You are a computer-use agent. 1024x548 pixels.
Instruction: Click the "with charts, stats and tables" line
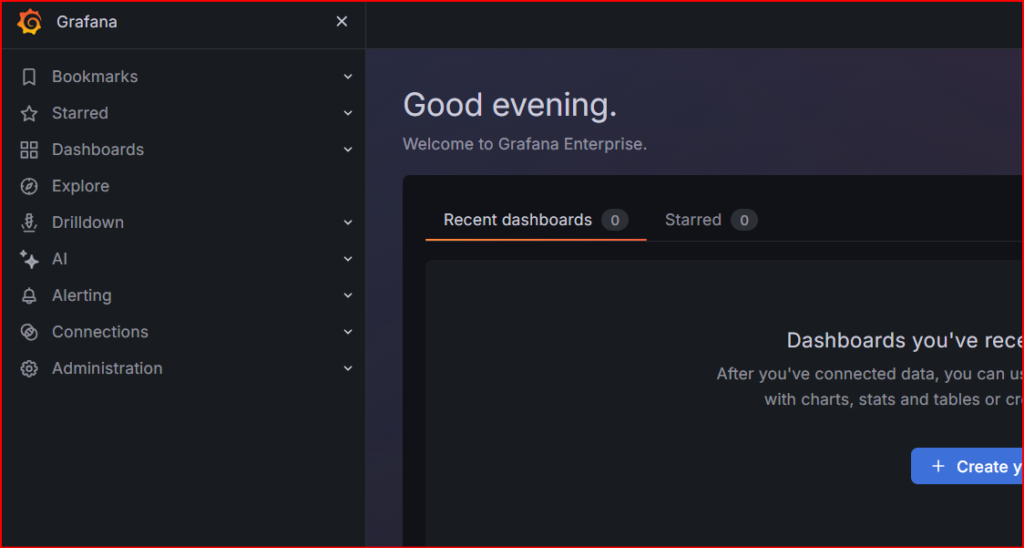tap(893, 399)
